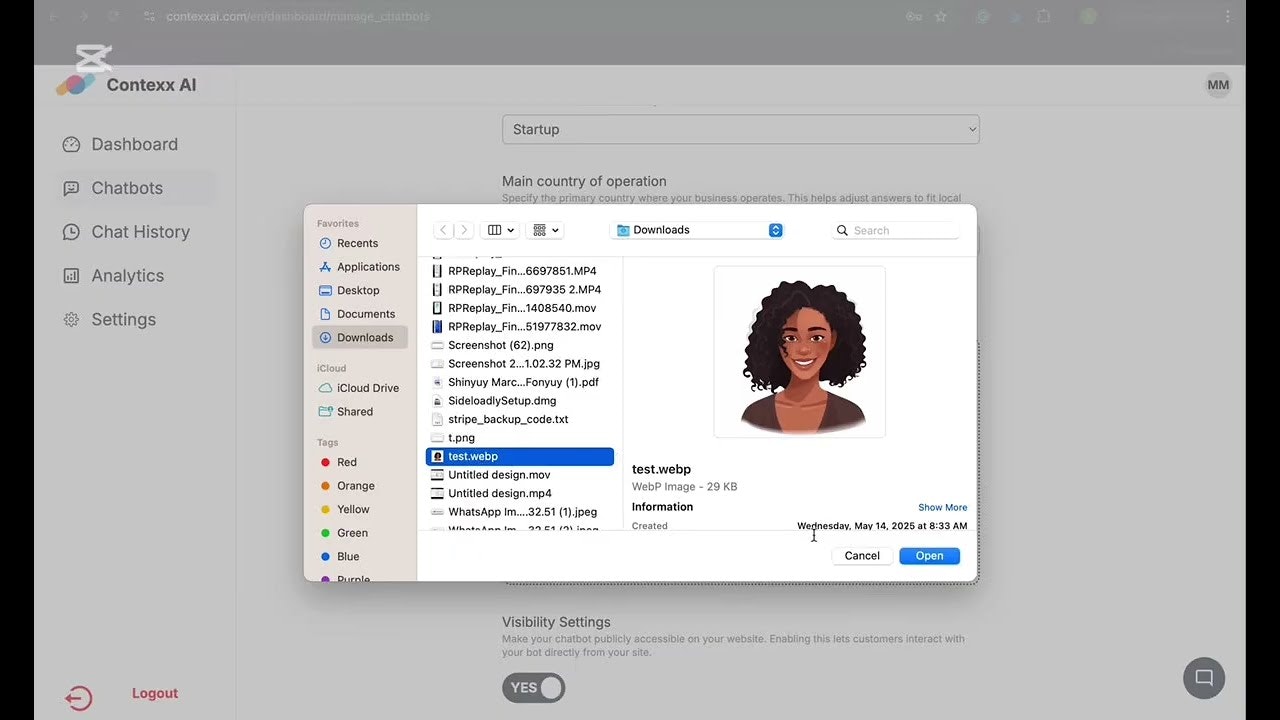Select Screenshot 2...1.02.32 PM.jpg file
Viewport: 1280px width, 720px height.
coord(520,364)
